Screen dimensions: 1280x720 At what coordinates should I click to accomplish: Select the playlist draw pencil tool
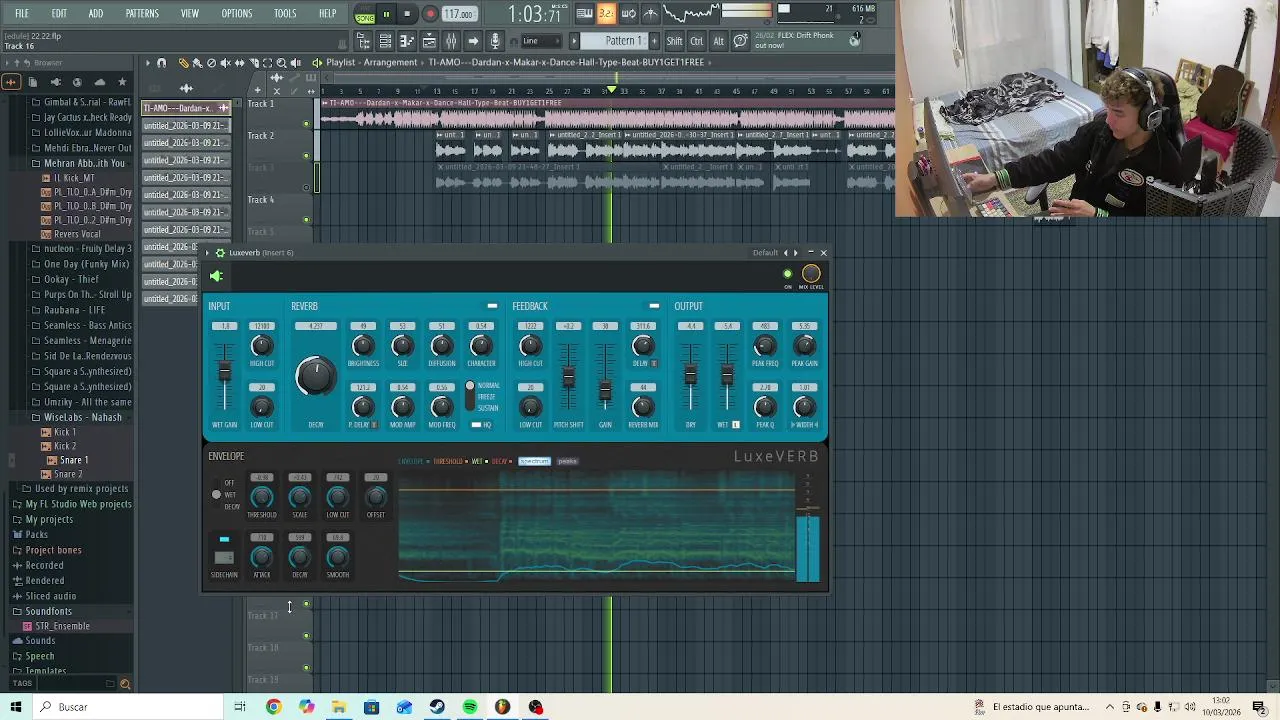point(183,62)
